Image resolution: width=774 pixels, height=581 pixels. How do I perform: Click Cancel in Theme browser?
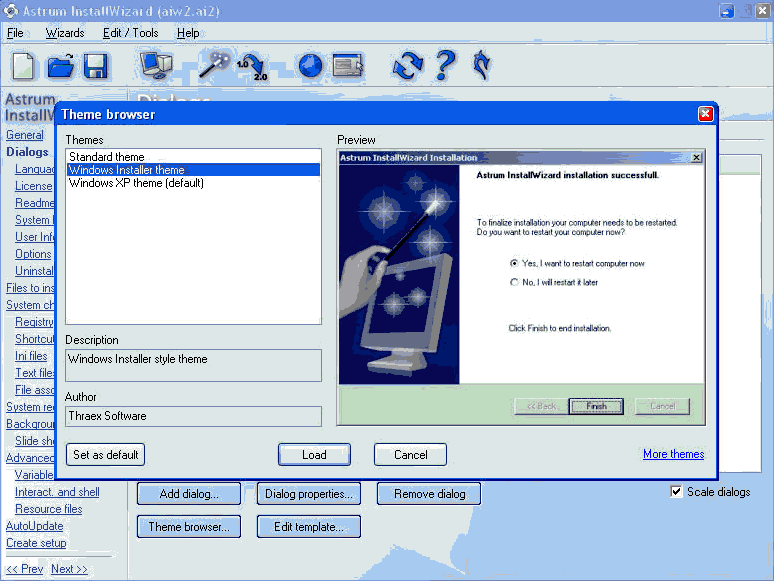point(410,455)
